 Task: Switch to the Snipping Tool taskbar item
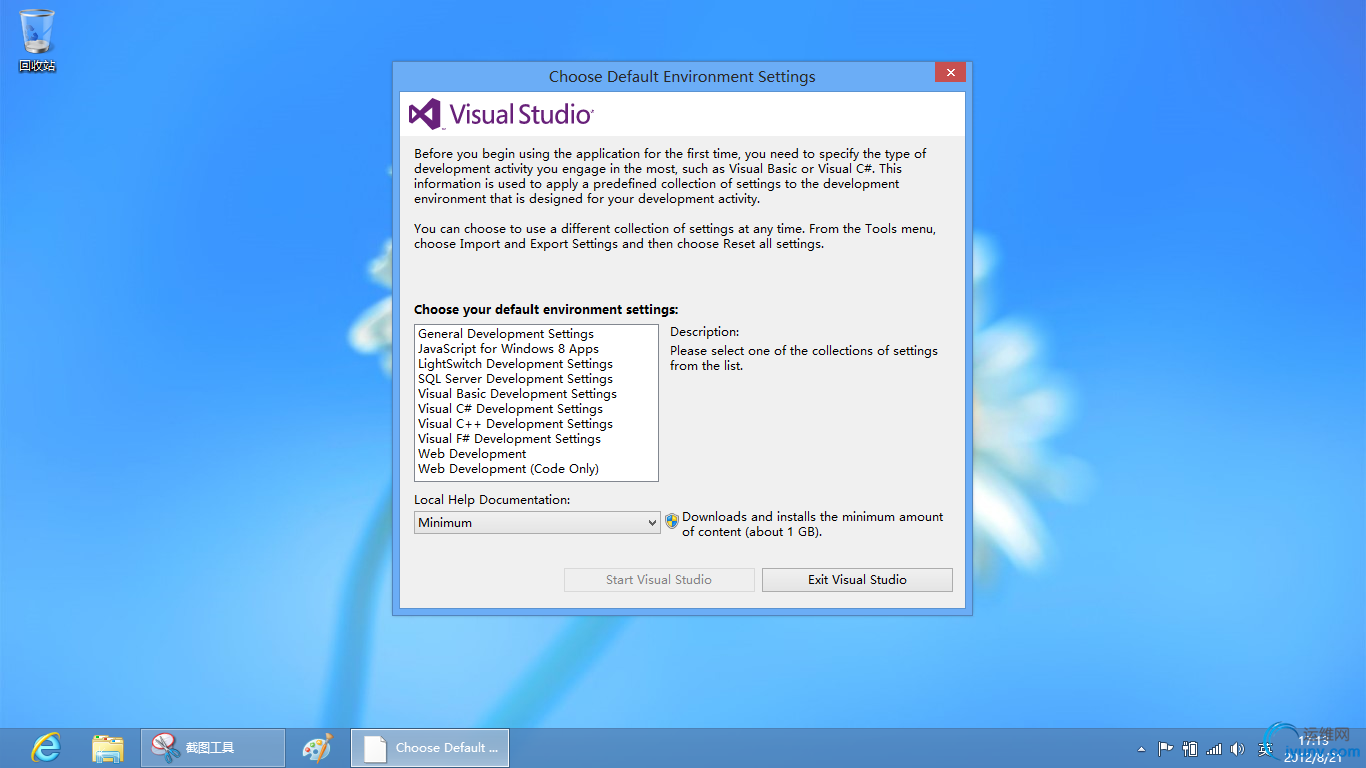[213, 747]
